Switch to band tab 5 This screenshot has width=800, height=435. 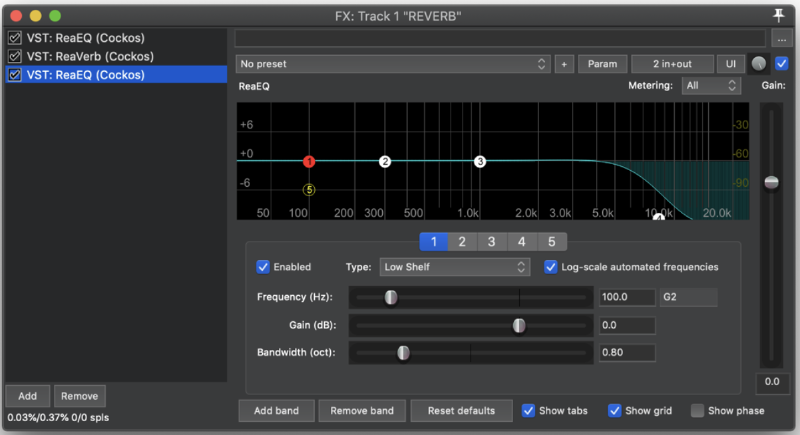coord(552,242)
